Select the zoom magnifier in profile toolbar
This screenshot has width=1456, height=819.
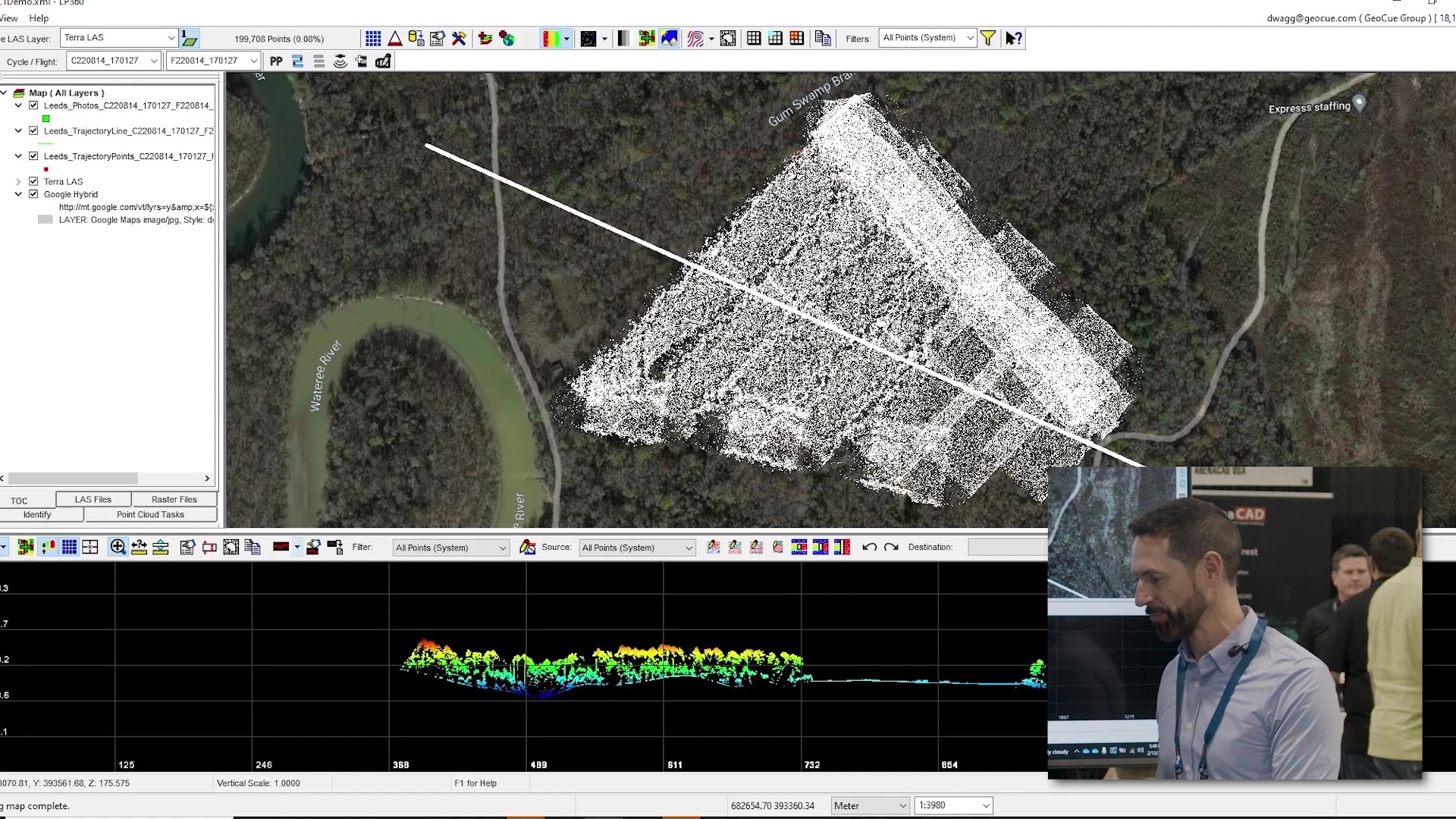coord(118,547)
